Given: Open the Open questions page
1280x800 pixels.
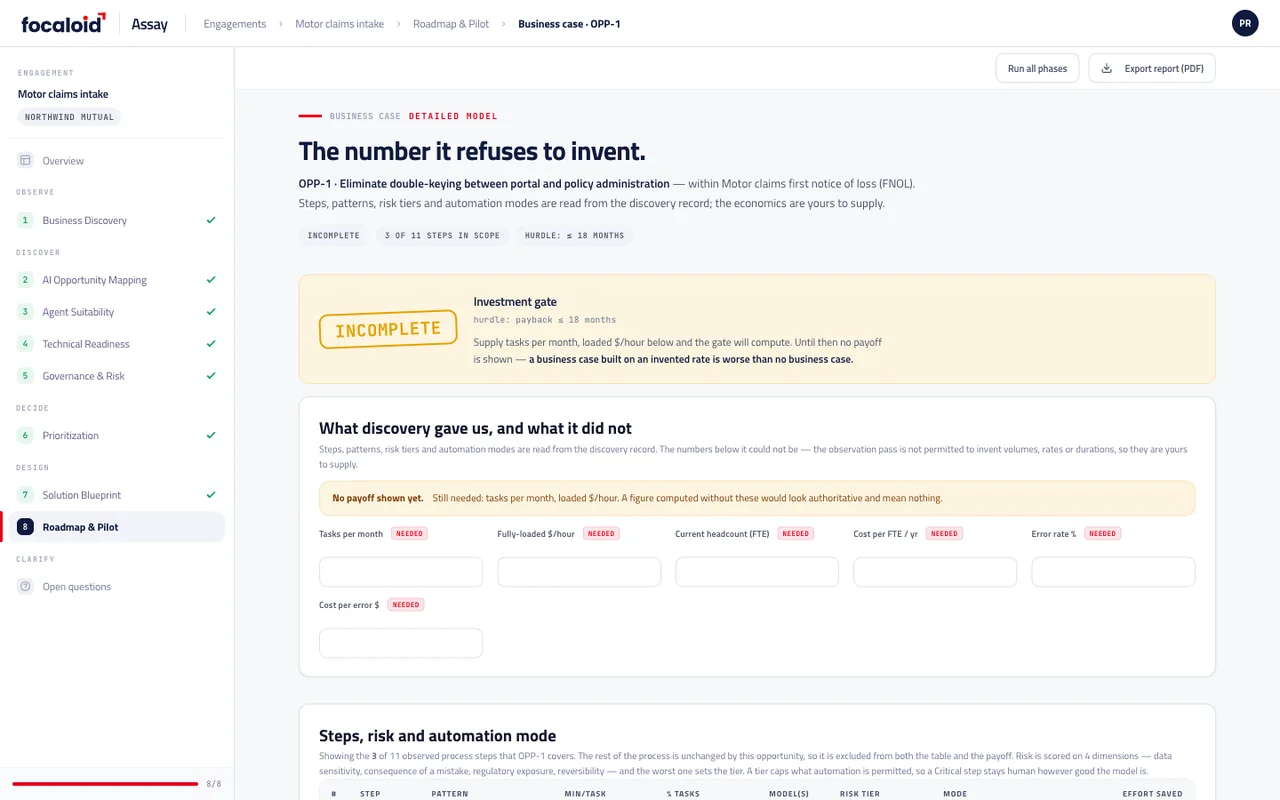Looking at the screenshot, I should (x=117, y=586).
